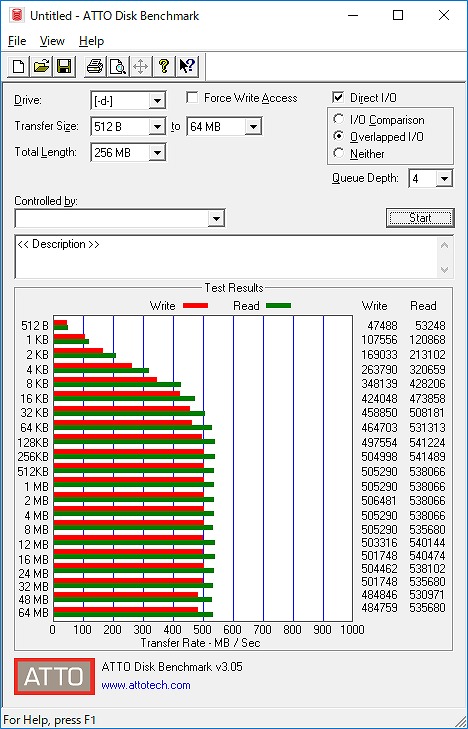Expand the Queue Depth dropdown

pyautogui.click(x=444, y=179)
